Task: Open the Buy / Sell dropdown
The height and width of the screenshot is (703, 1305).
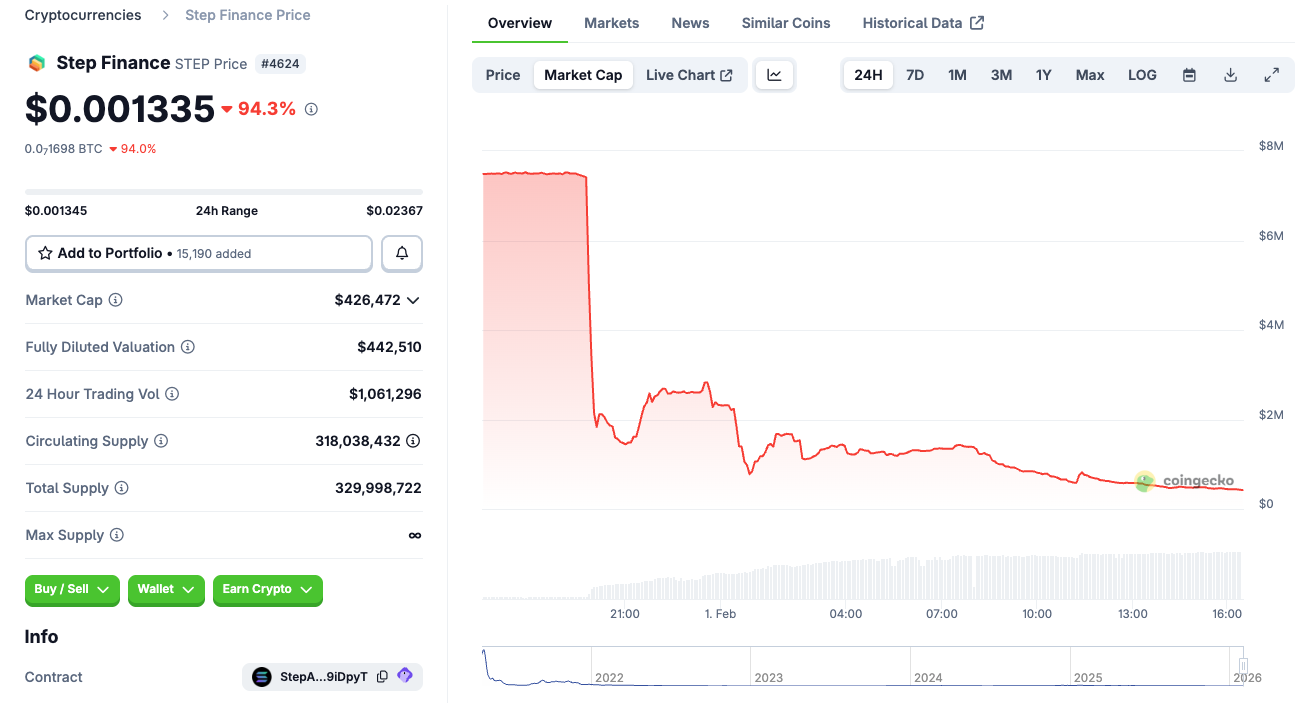Action: point(71,590)
